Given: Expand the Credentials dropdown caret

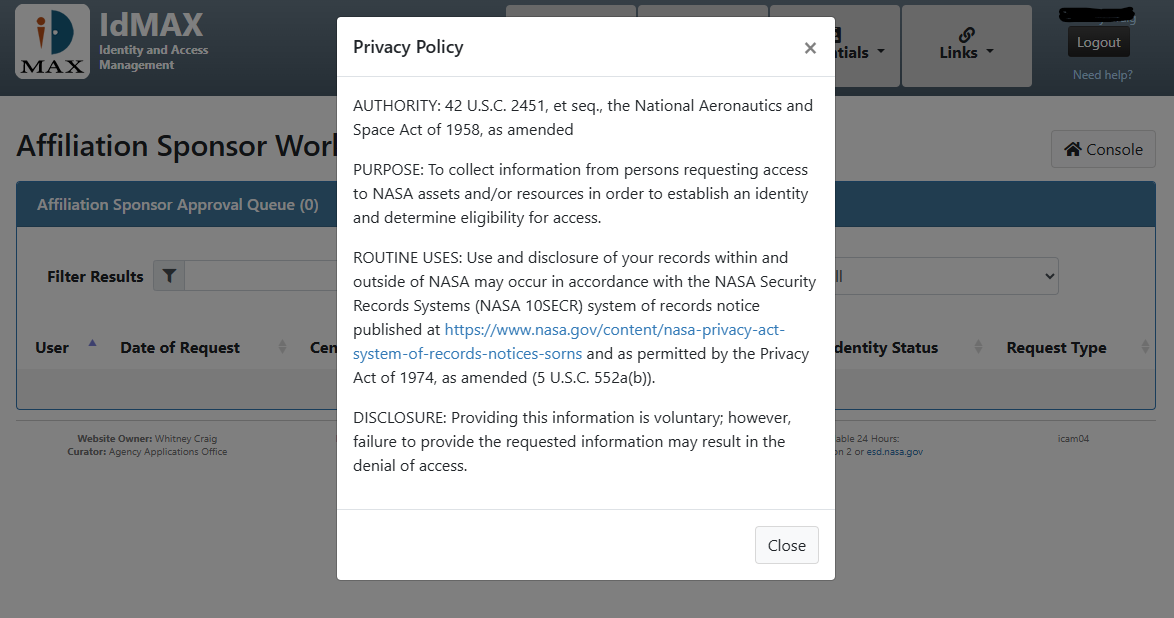Looking at the screenshot, I should pos(881,52).
